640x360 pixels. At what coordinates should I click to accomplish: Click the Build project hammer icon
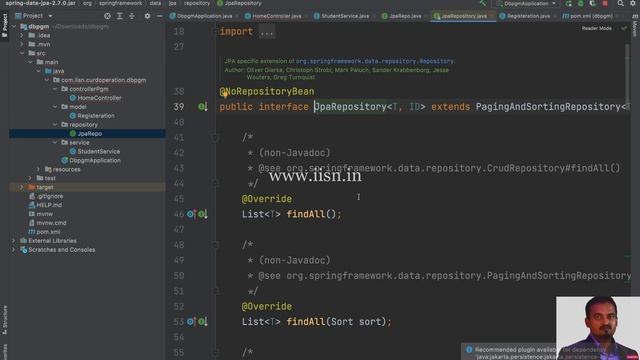[483, 3]
